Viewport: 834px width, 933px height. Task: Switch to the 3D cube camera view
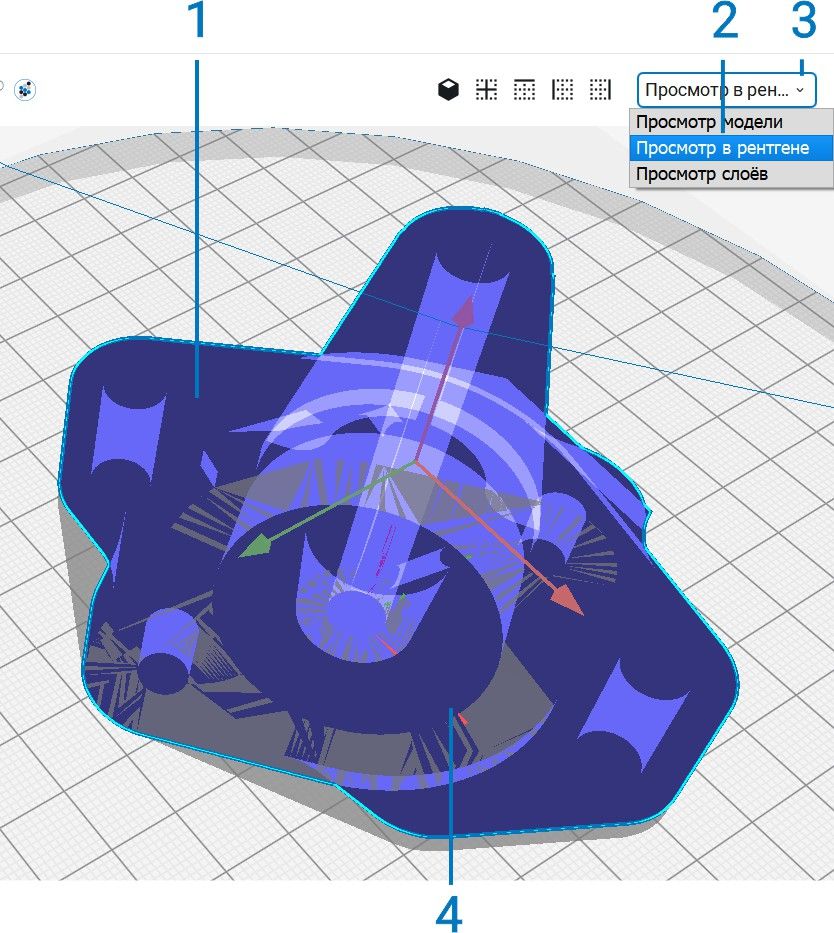(448, 90)
